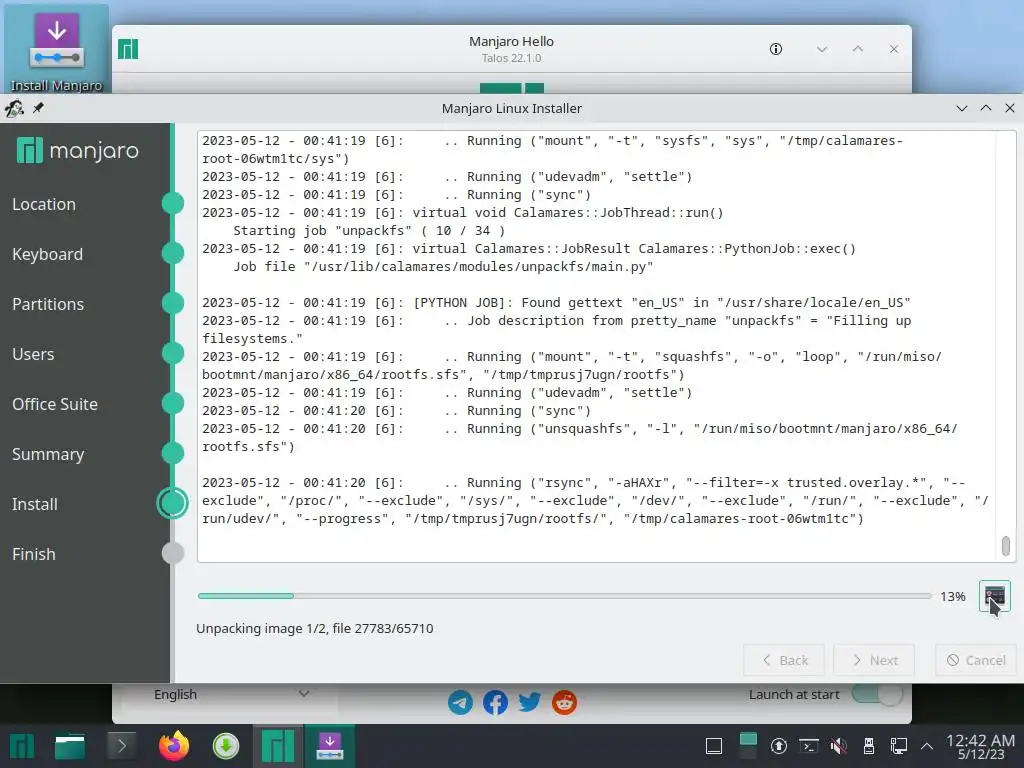Close the Manjaro Linux Installer window

click(1010, 108)
